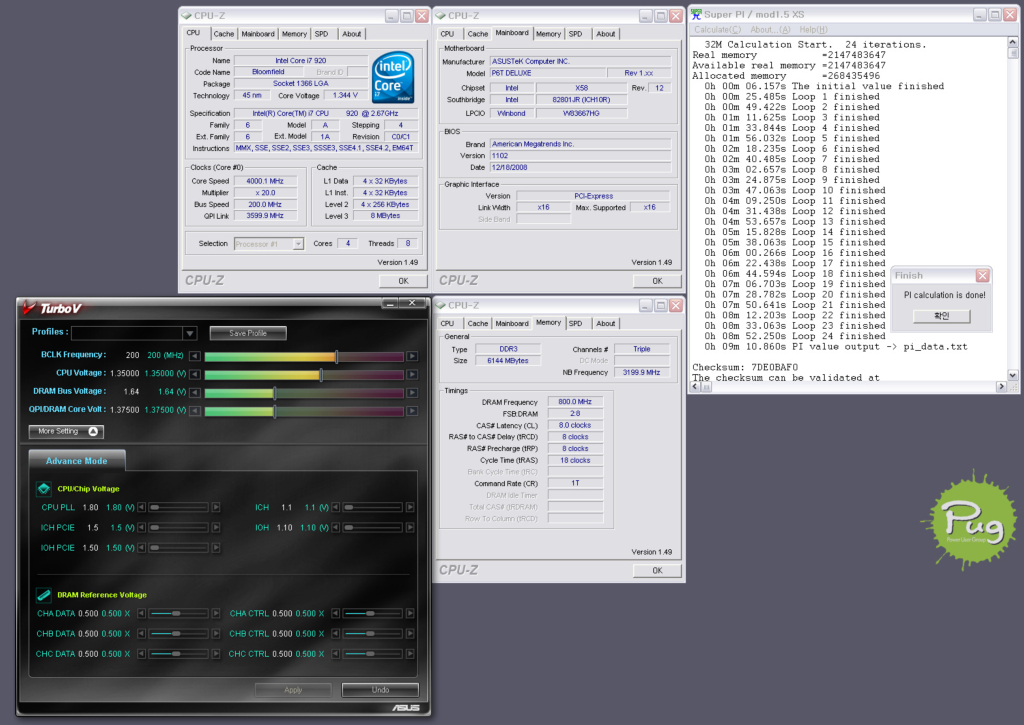Screen dimensions: 1024x725
Task: Decrease CHB CTRL reference arrow
Action: (336, 634)
